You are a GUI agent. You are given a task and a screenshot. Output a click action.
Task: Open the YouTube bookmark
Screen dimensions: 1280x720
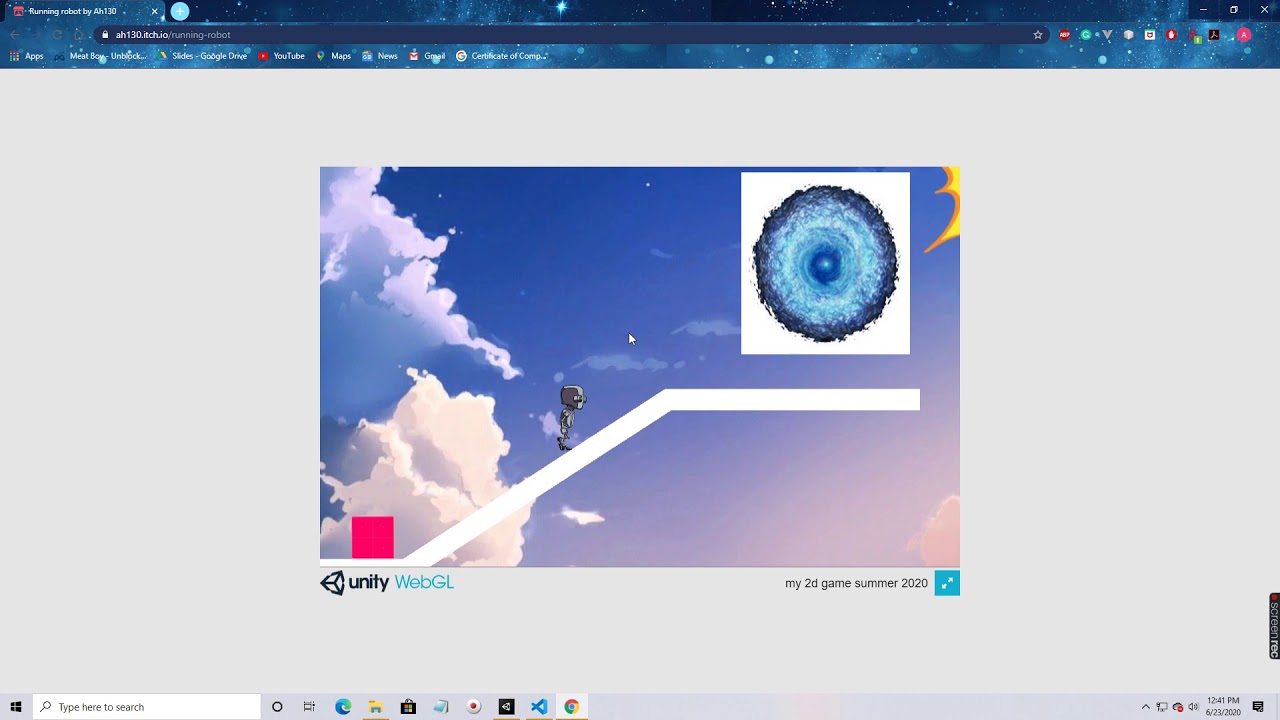coord(281,56)
